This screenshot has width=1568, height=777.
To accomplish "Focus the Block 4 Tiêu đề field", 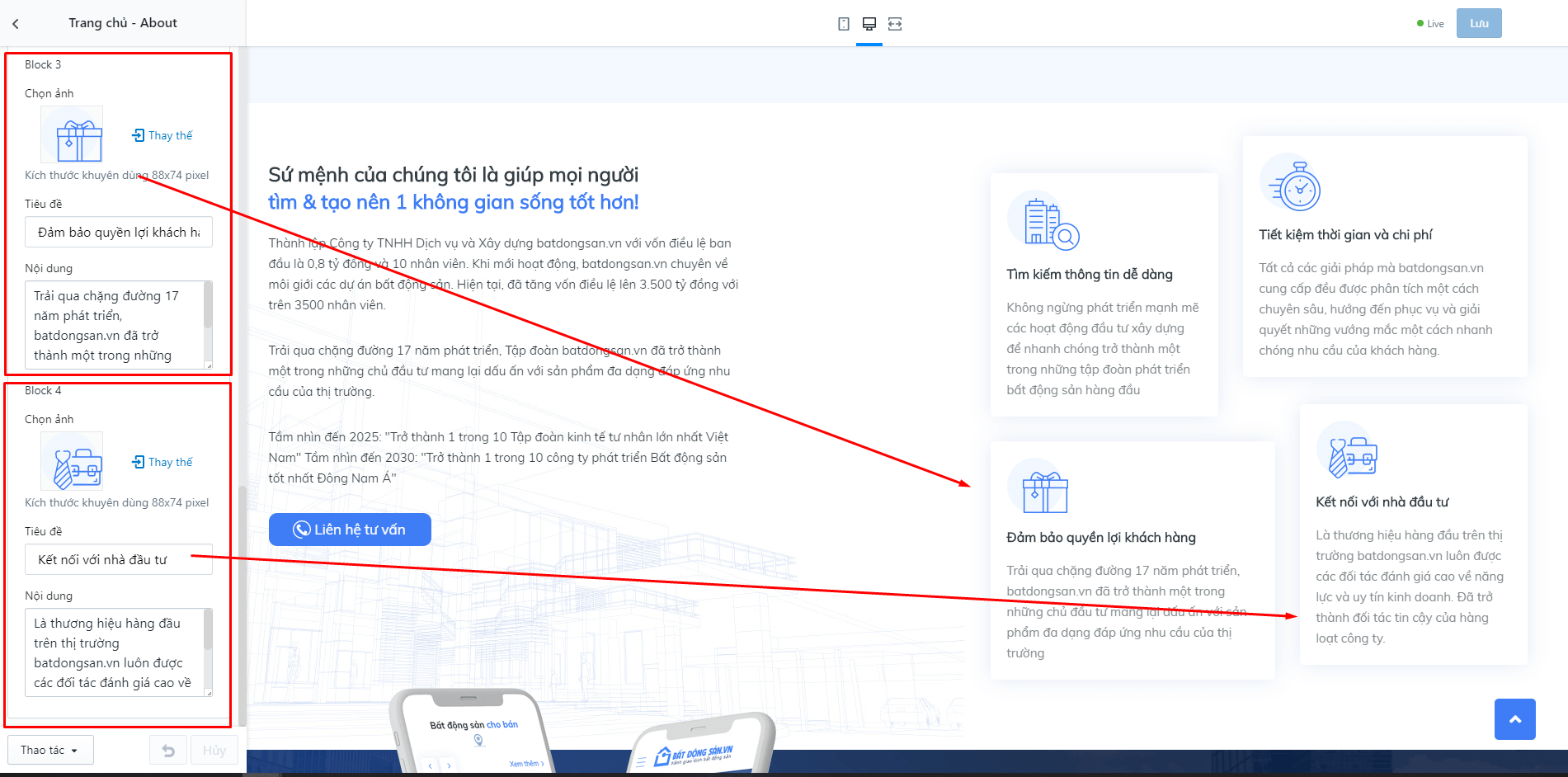I will [x=119, y=559].
